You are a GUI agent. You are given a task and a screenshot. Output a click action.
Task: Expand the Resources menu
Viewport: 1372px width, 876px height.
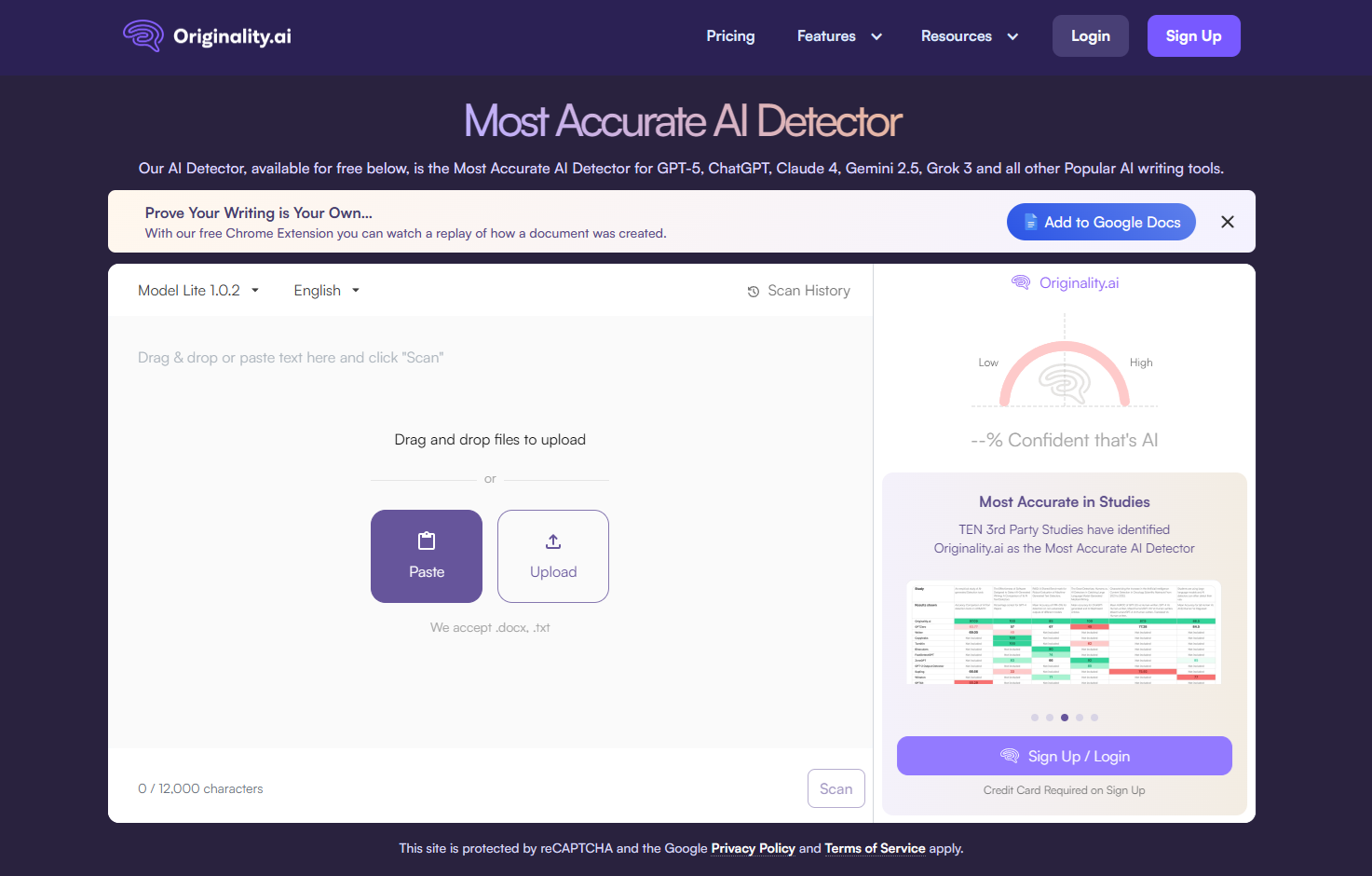pyautogui.click(x=970, y=35)
